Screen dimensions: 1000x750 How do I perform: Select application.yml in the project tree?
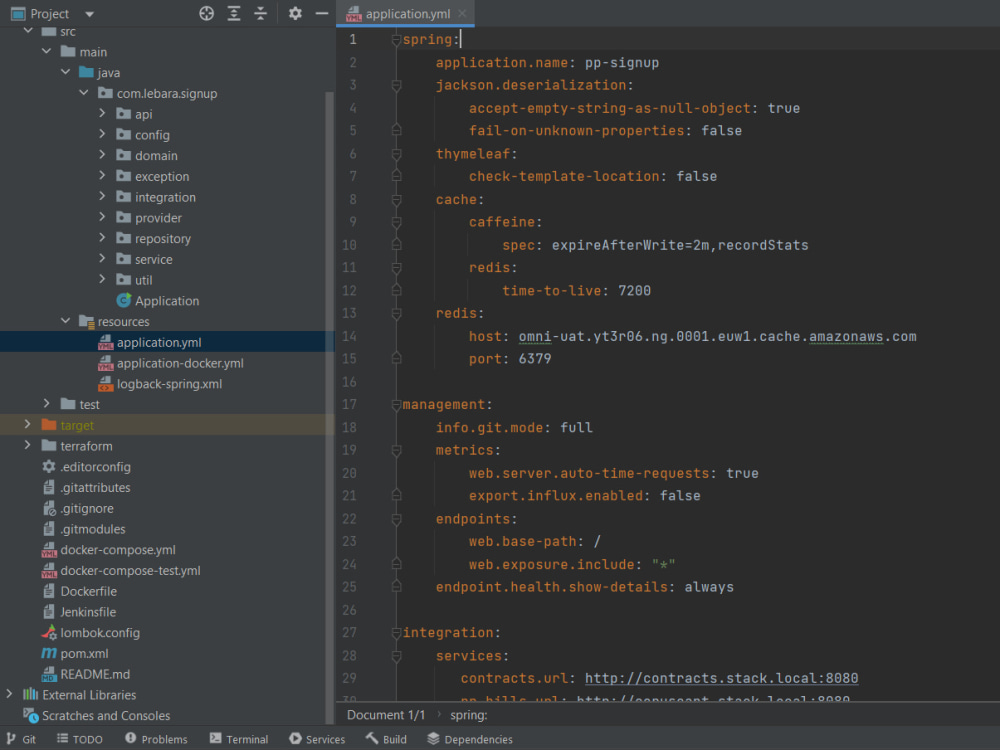[149, 342]
